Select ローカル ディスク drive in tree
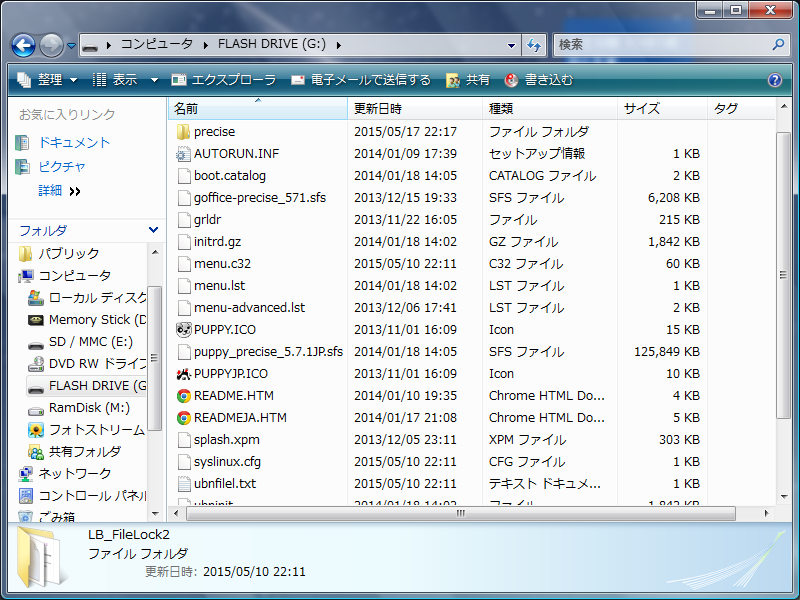Image resolution: width=800 pixels, height=600 pixels. coord(97,297)
